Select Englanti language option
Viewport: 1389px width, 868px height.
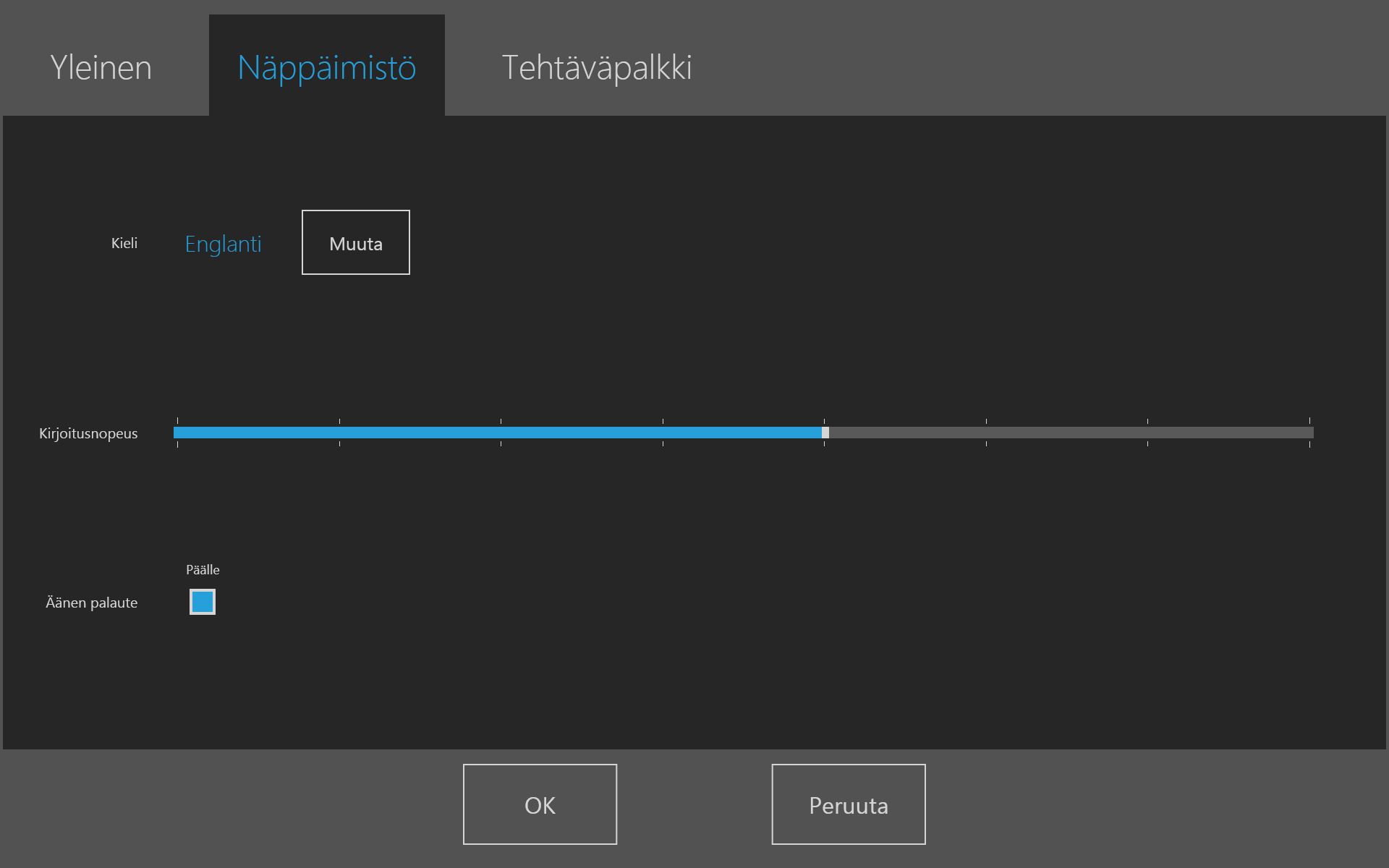(222, 243)
